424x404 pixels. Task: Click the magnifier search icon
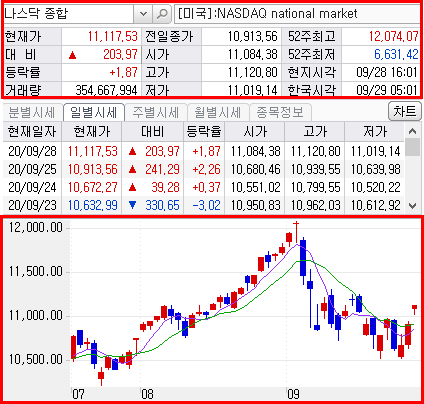click(x=162, y=14)
